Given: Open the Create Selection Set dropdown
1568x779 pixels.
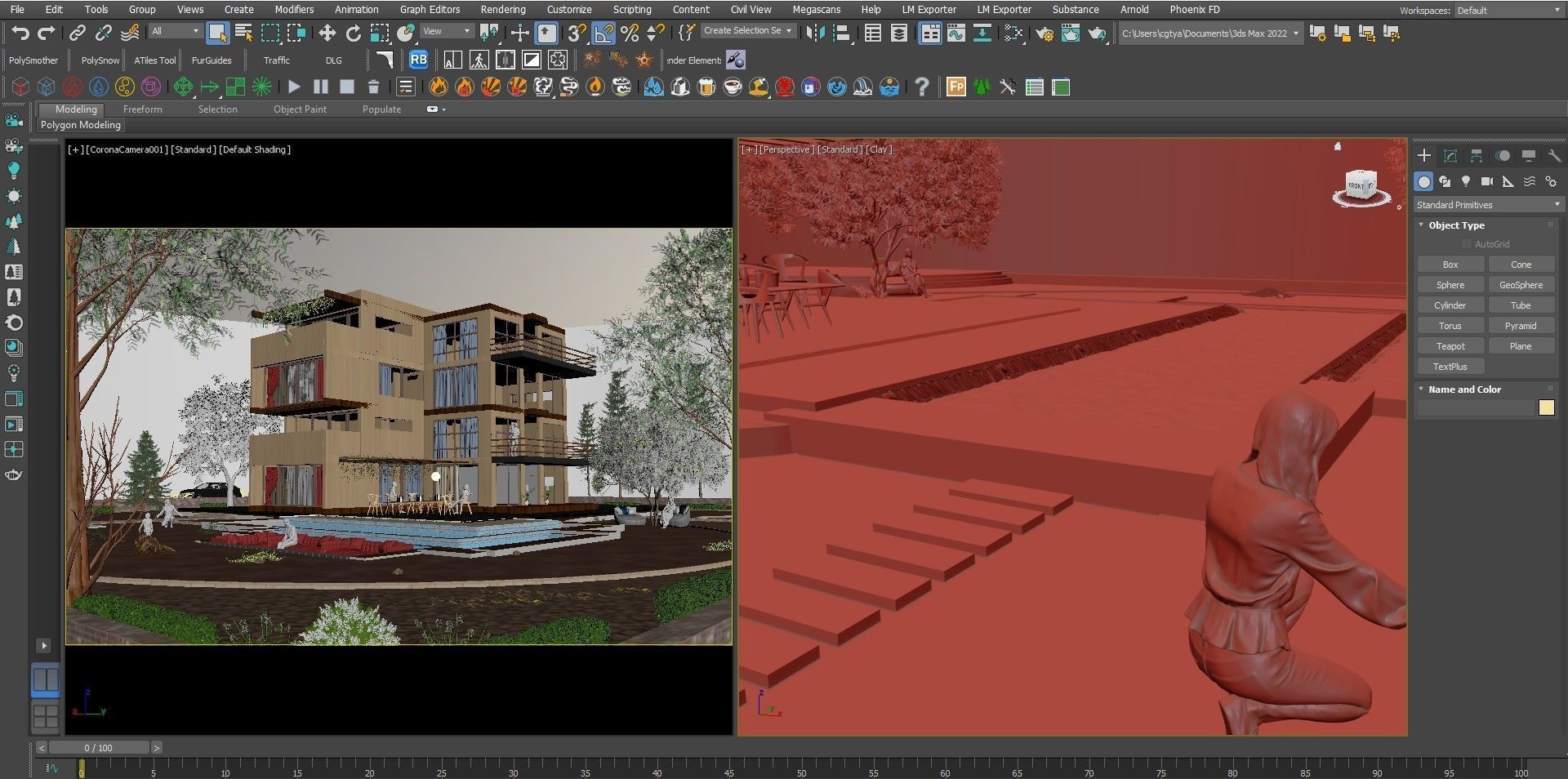Looking at the screenshot, I should point(748,30).
